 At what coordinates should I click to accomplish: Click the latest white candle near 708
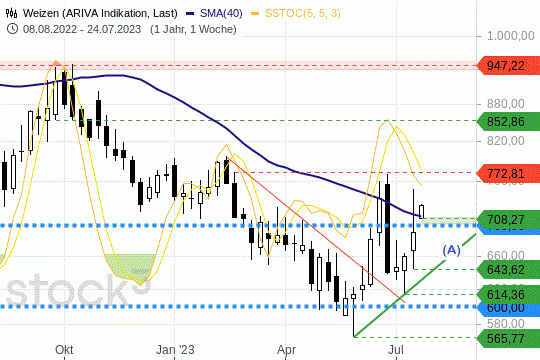pos(422,211)
